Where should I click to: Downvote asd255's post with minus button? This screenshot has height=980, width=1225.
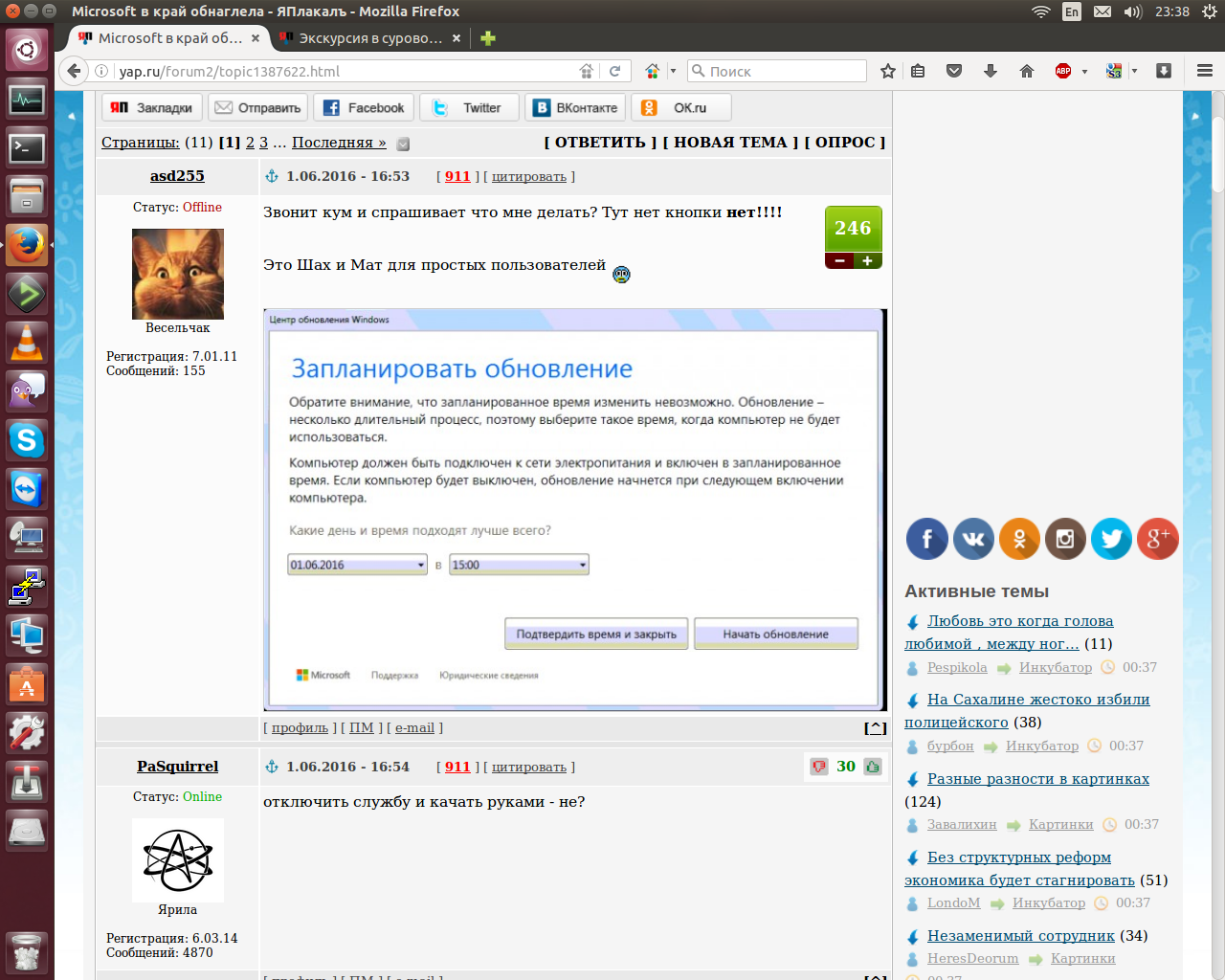(x=839, y=260)
